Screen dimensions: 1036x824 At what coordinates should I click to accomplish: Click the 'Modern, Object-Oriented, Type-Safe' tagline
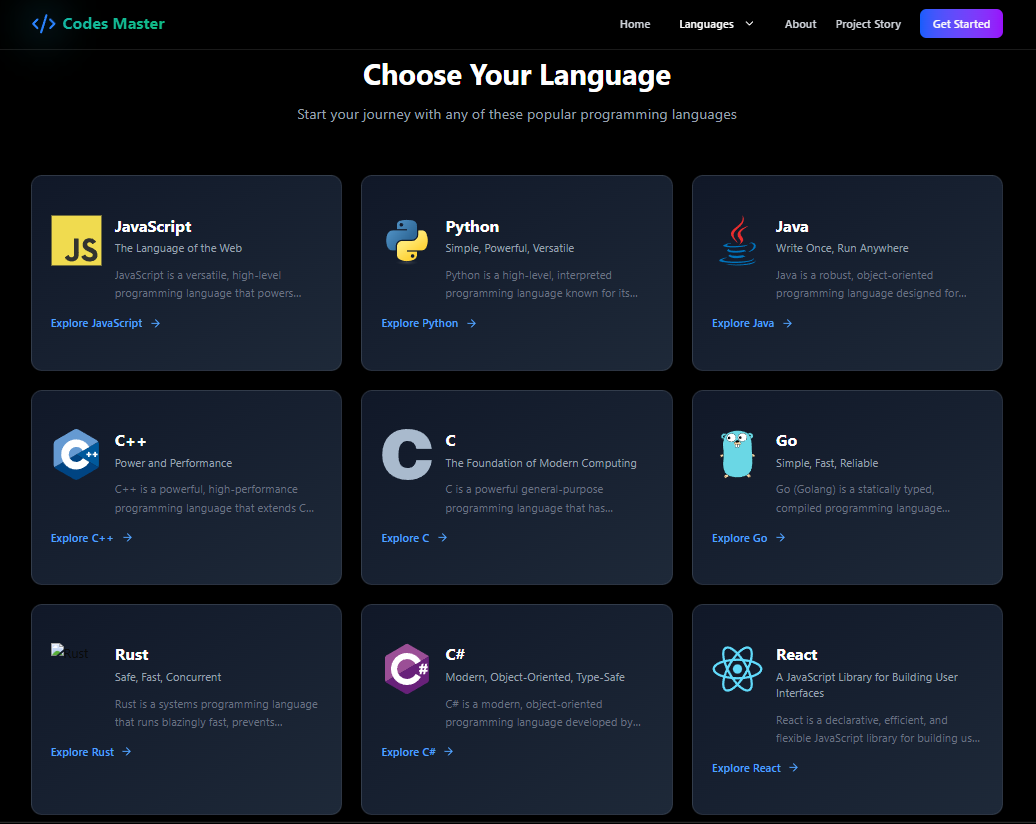tap(535, 677)
